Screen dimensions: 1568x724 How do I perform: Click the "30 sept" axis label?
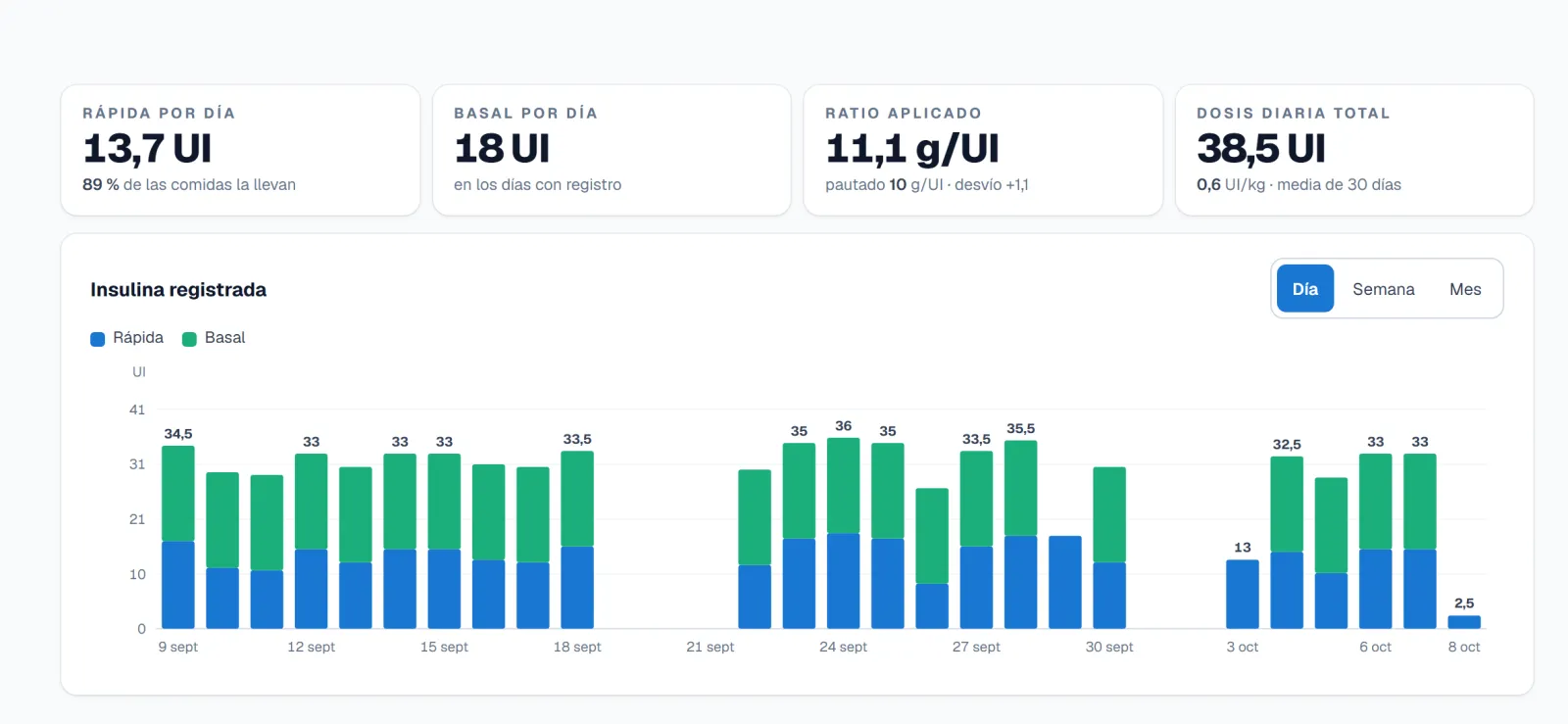pyautogui.click(x=1109, y=647)
